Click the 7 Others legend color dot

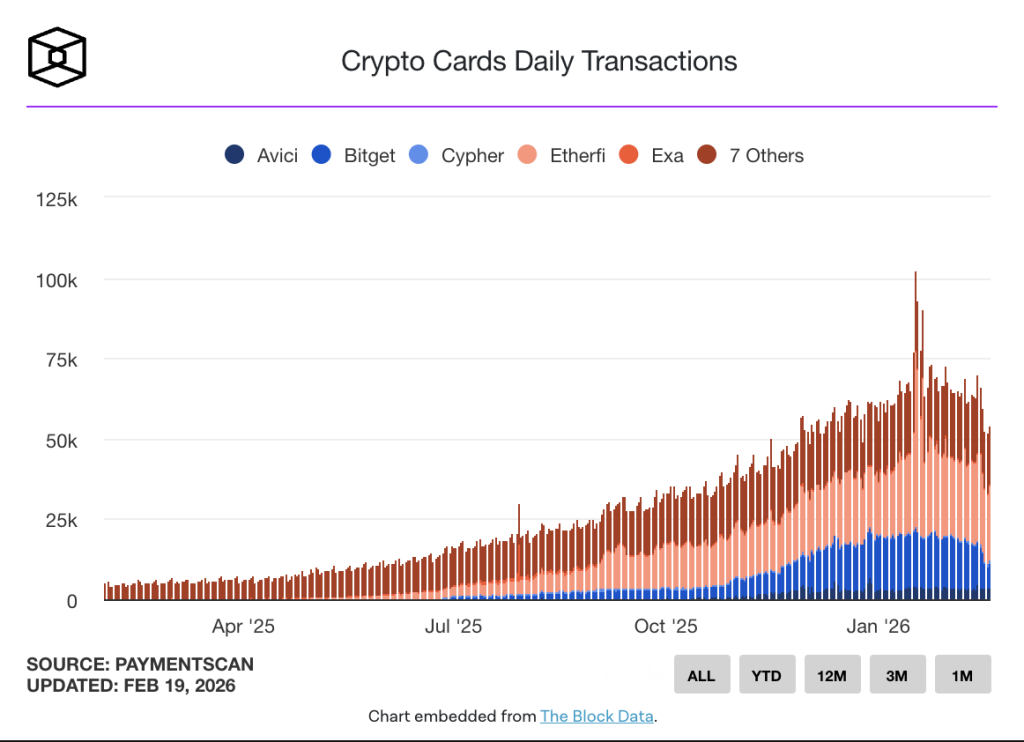(x=706, y=155)
